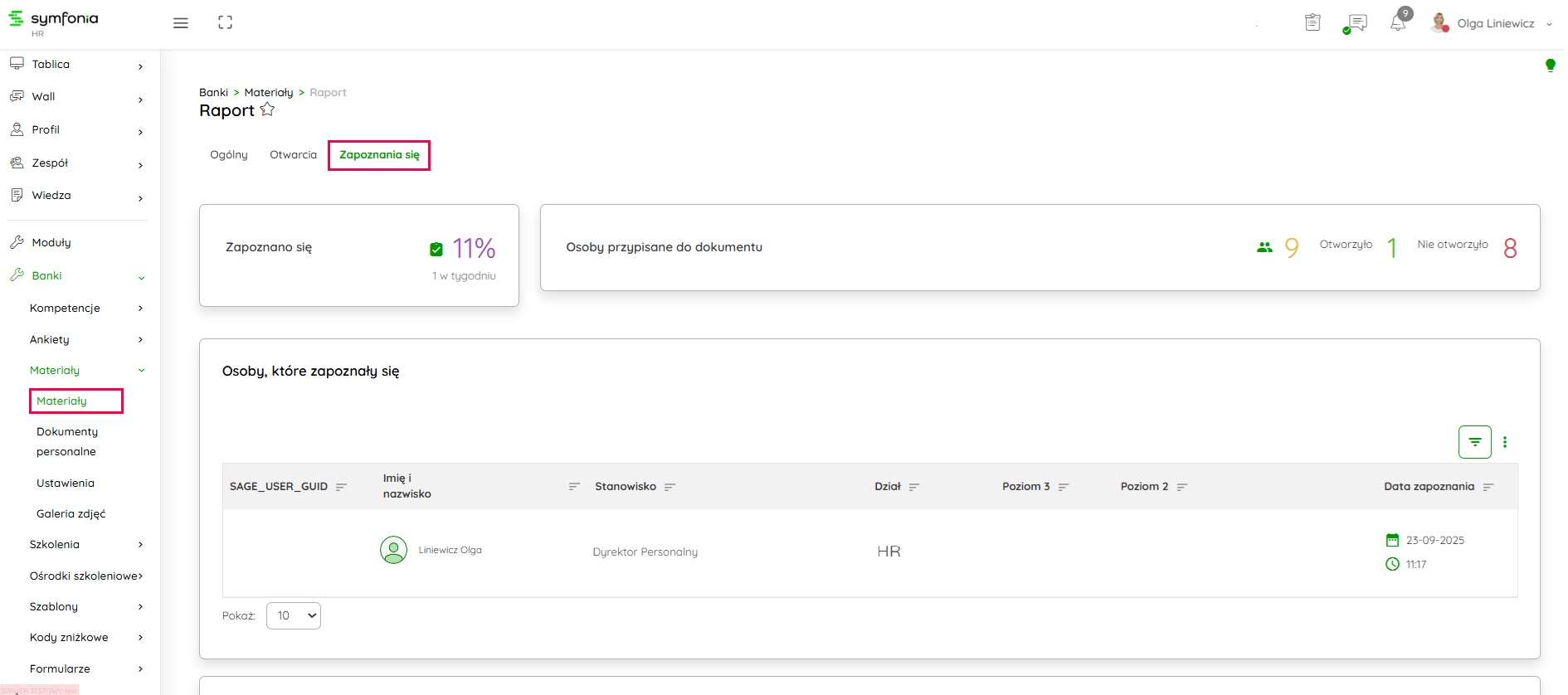Viewport: 1568px width, 695px height.
Task: Open the notifications bell
Action: 1398,23
